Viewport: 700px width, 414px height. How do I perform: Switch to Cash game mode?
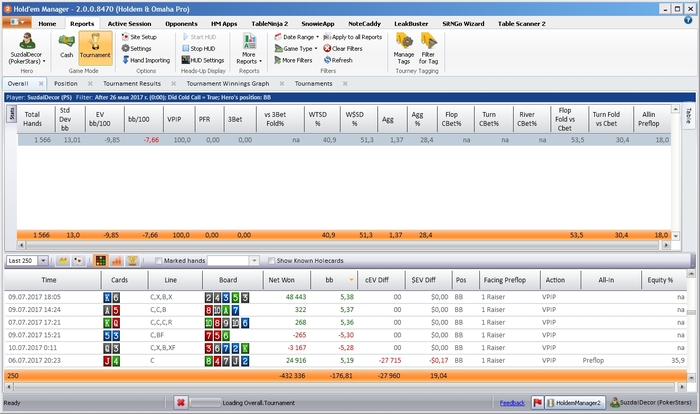point(67,46)
